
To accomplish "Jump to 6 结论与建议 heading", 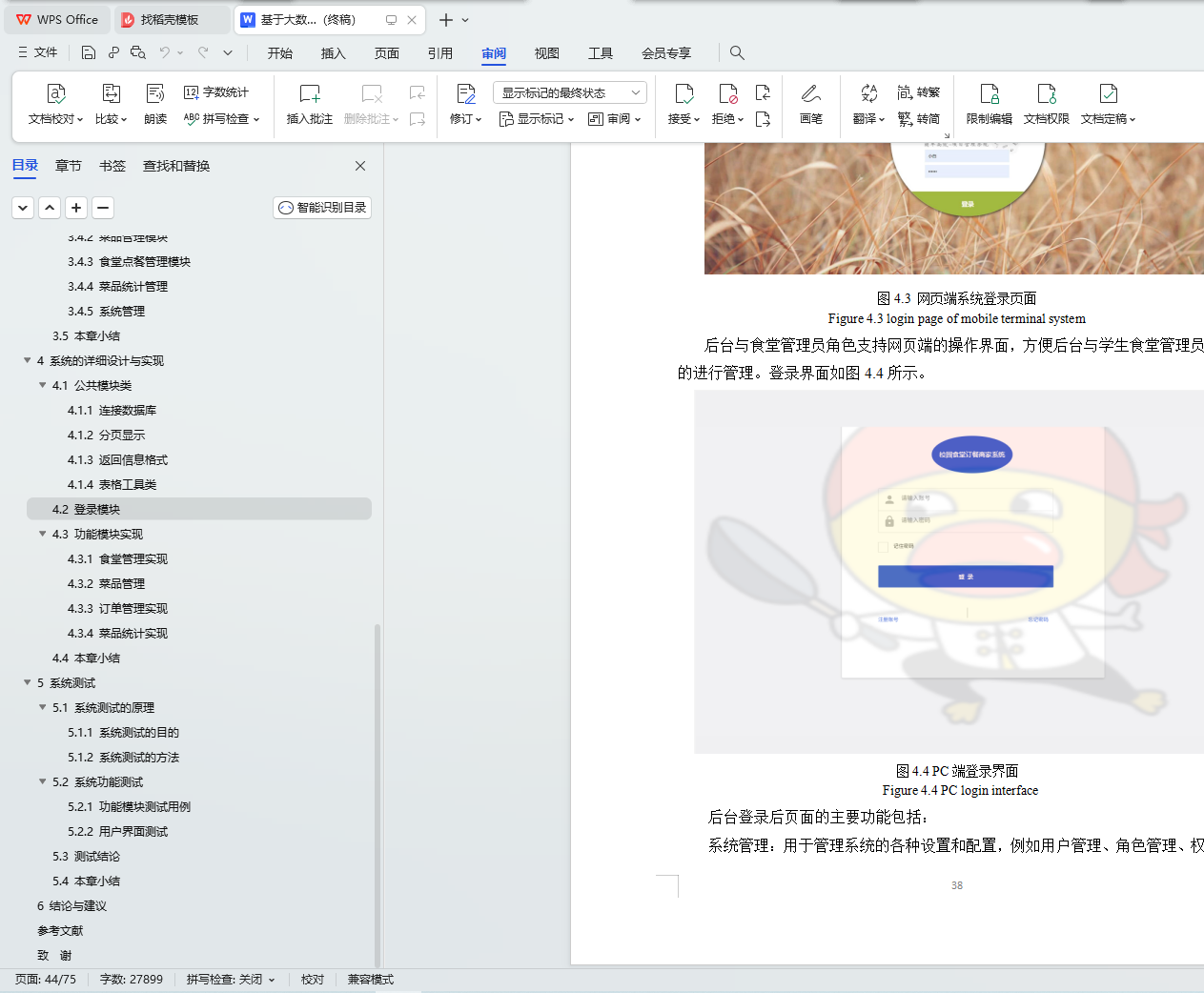I will click(x=71, y=905).
